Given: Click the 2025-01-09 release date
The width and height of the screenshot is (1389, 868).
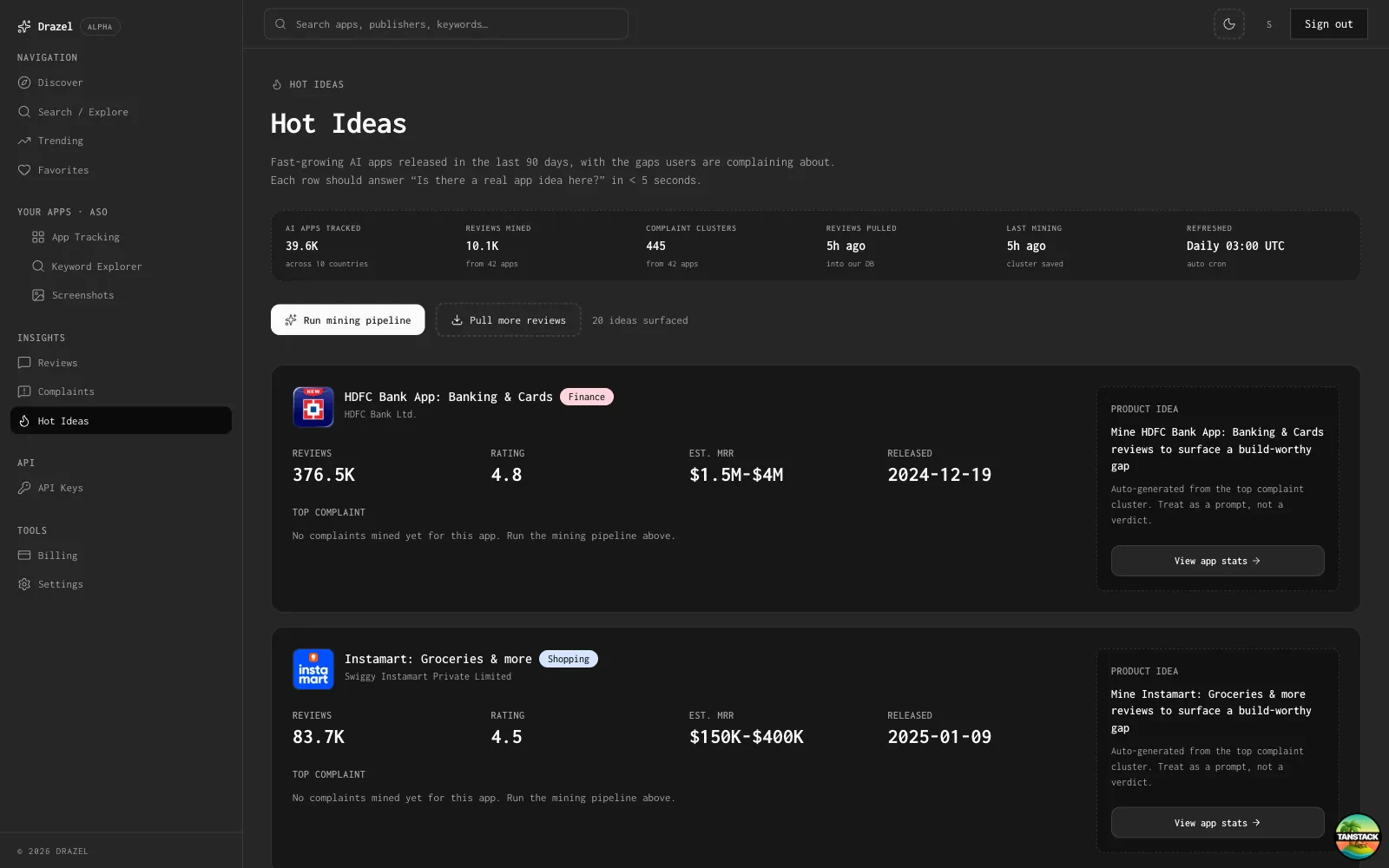Looking at the screenshot, I should 939,737.
